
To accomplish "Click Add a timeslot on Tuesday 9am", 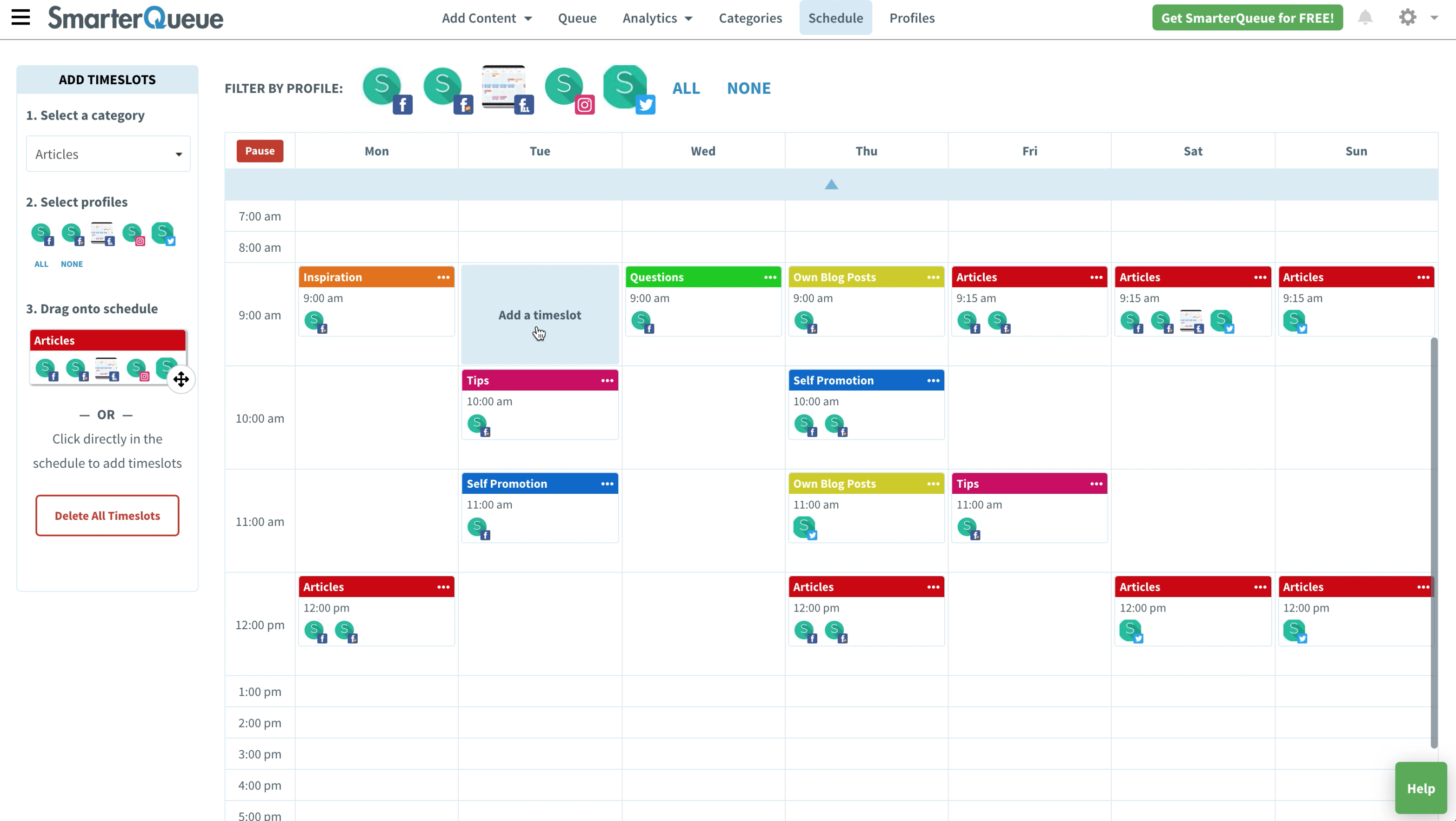I will [540, 315].
